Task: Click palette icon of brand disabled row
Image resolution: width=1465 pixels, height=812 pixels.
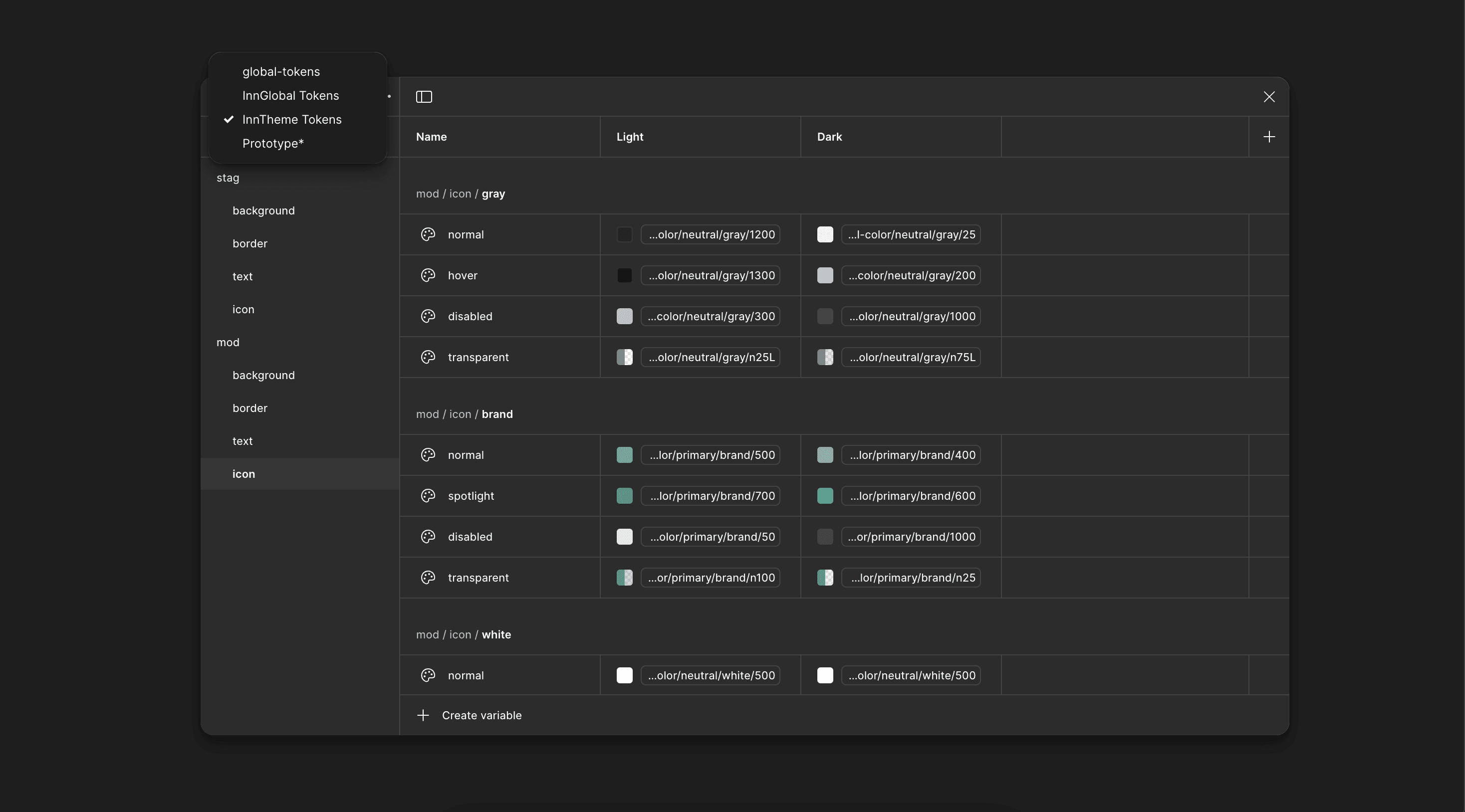Action: tap(428, 537)
